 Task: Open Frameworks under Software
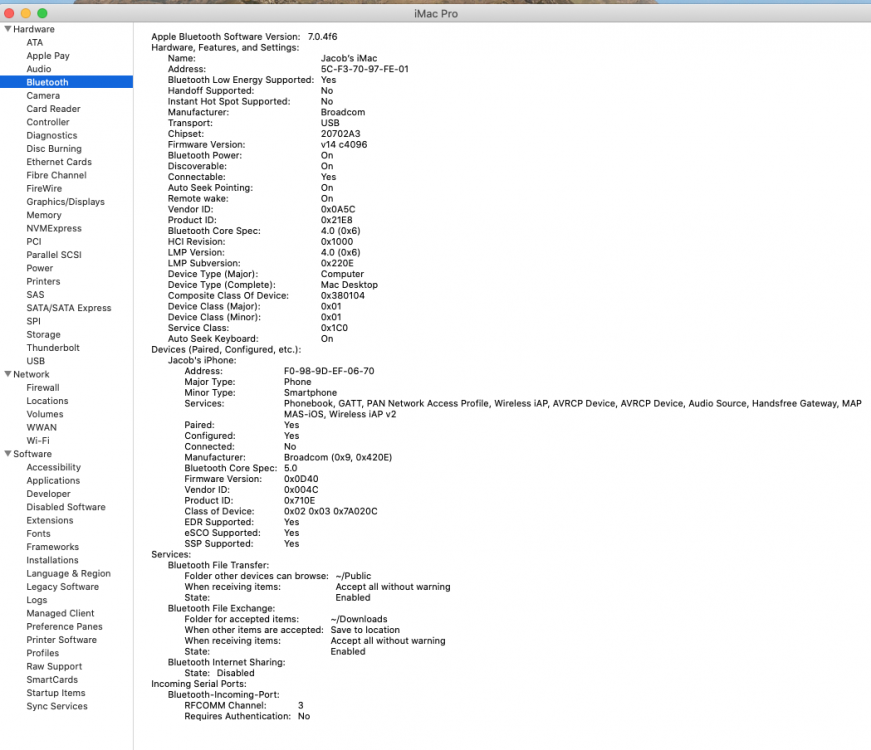53,547
